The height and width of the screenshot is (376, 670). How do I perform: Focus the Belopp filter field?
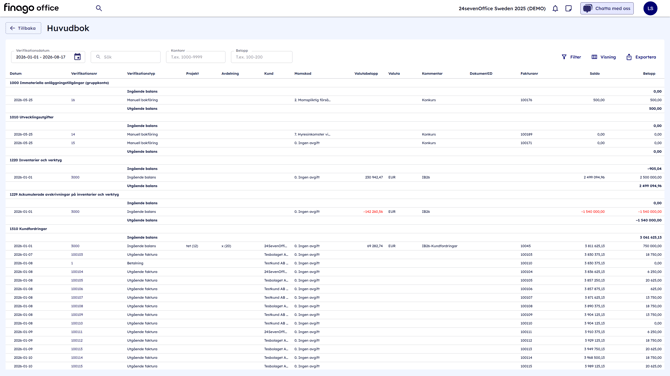click(262, 57)
